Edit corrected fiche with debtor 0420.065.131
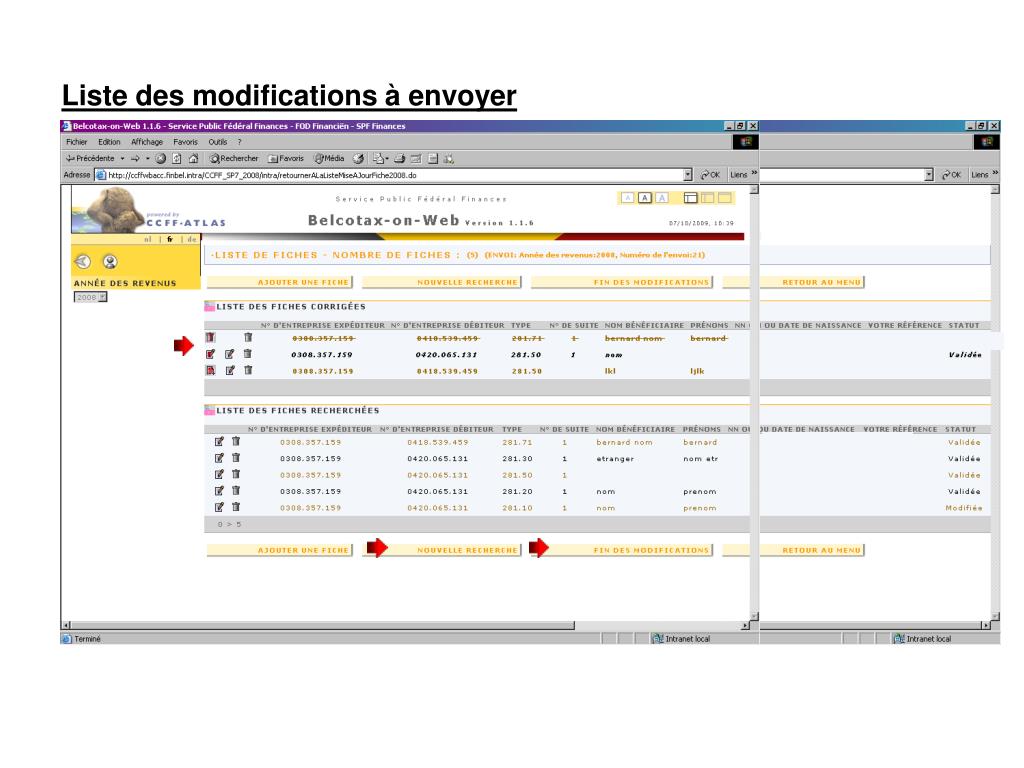Viewport: 1024px width, 768px height. click(x=230, y=354)
